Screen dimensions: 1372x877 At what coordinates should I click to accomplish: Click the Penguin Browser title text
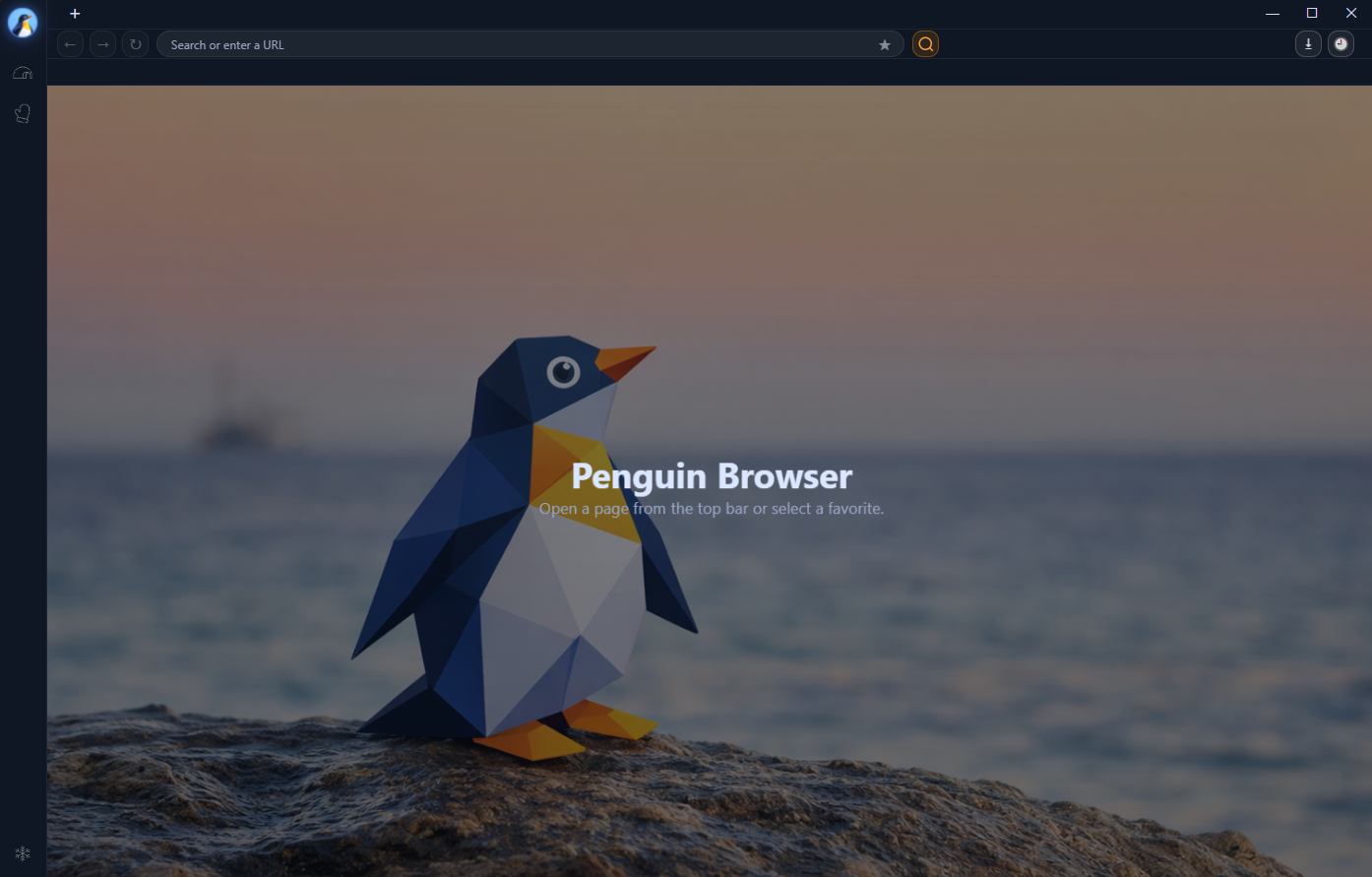pyautogui.click(x=712, y=475)
